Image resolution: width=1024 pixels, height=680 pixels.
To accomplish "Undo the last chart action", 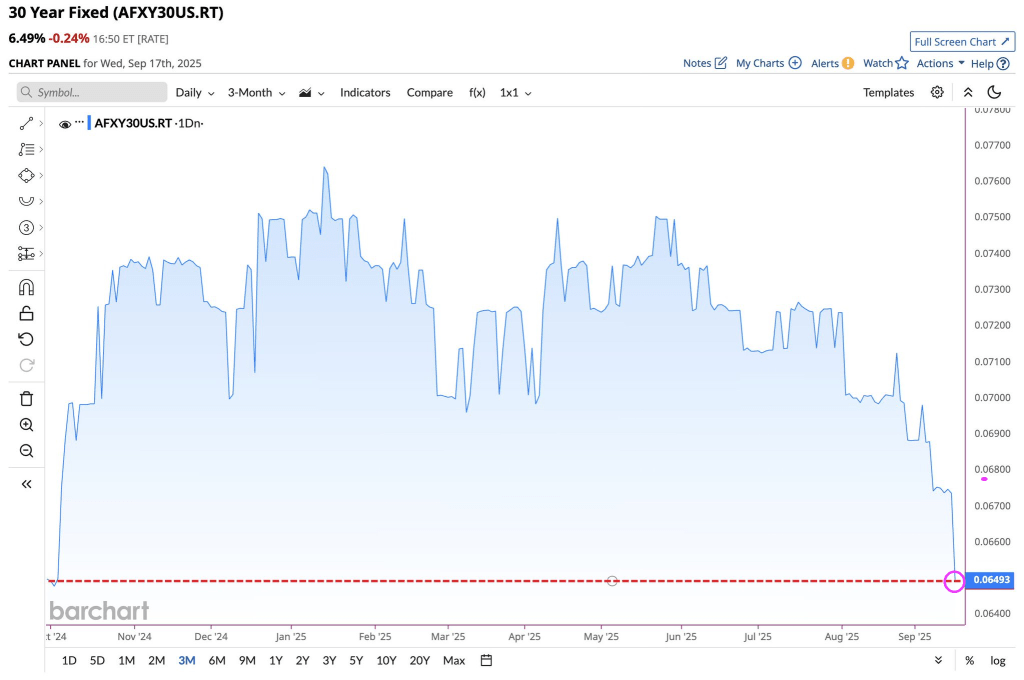I will point(27,339).
